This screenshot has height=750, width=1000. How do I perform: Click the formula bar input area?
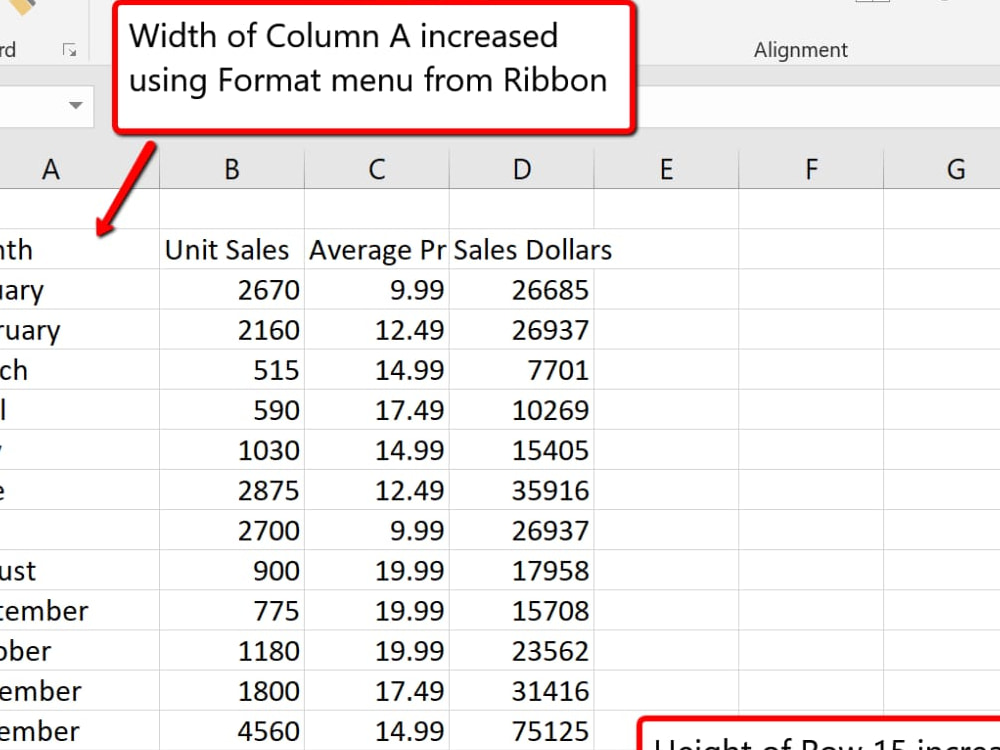point(819,106)
